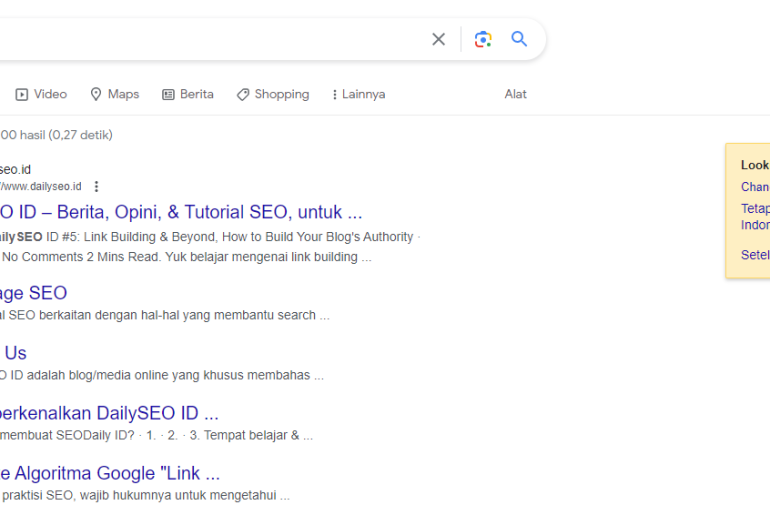Click inside the search input field
The width and height of the screenshot is (770, 515).
click(x=211, y=39)
